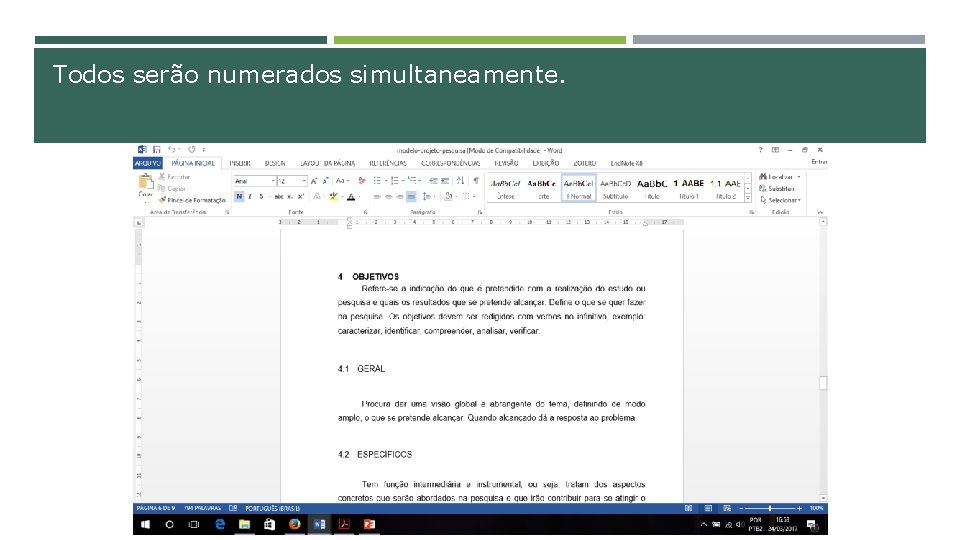
Task: Click the Redo/repeat icon in title bar
Action: point(192,149)
